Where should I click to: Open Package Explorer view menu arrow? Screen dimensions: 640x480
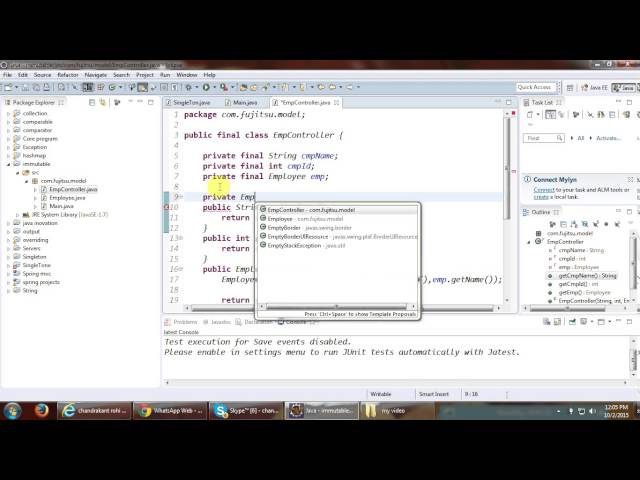point(130,101)
